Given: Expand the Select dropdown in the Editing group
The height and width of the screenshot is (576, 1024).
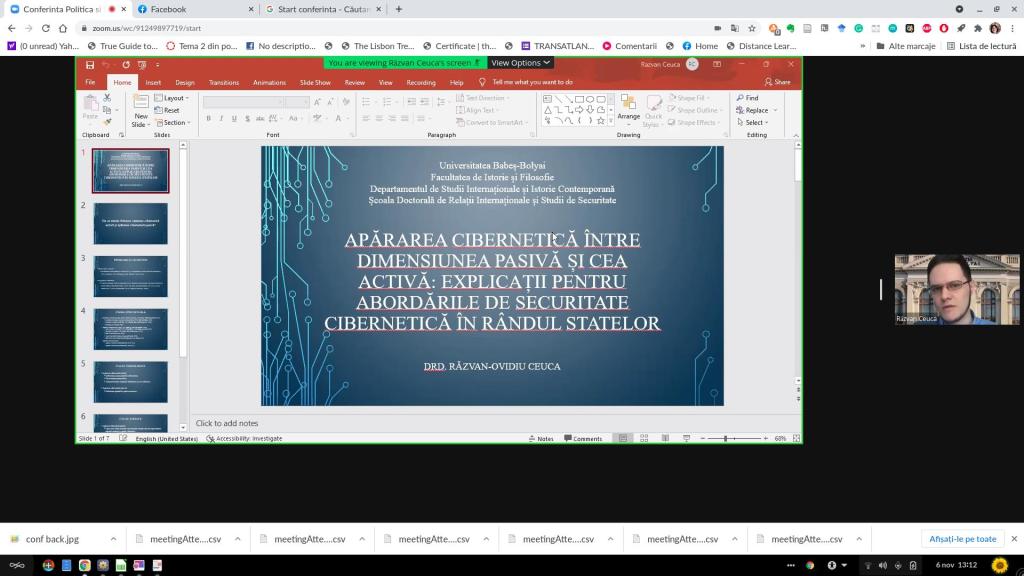Looking at the screenshot, I should 755,122.
